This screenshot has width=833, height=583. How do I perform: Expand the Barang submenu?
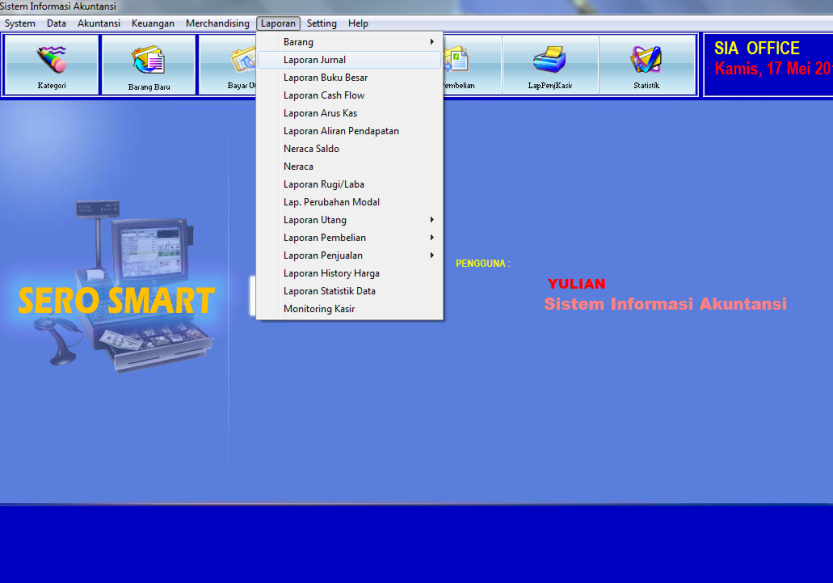coord(349,42)
